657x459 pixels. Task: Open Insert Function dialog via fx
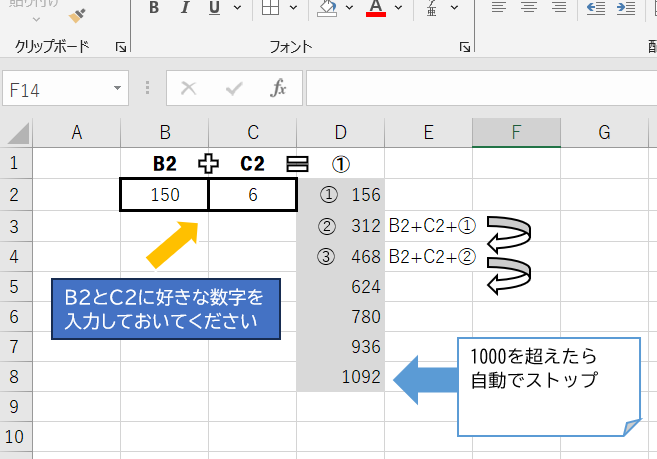tap(279, 88)
